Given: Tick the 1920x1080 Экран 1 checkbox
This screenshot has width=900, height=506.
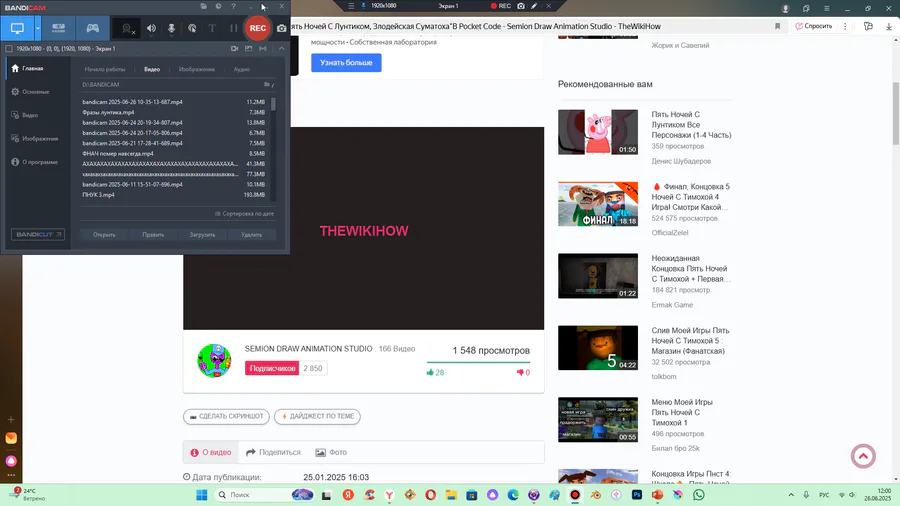Looking at the screenshot, I should tap(9, 49).
